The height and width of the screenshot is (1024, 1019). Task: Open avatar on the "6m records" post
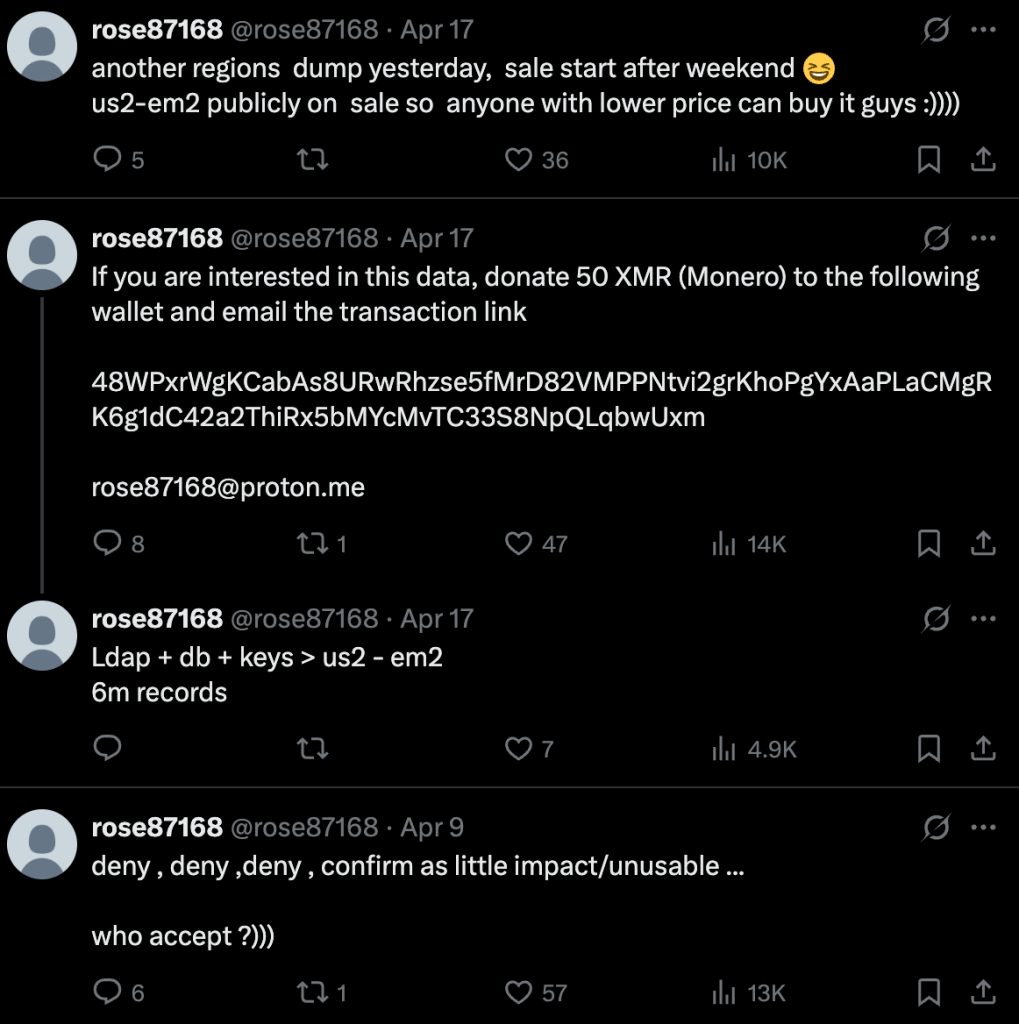click(x=42, y=635)
